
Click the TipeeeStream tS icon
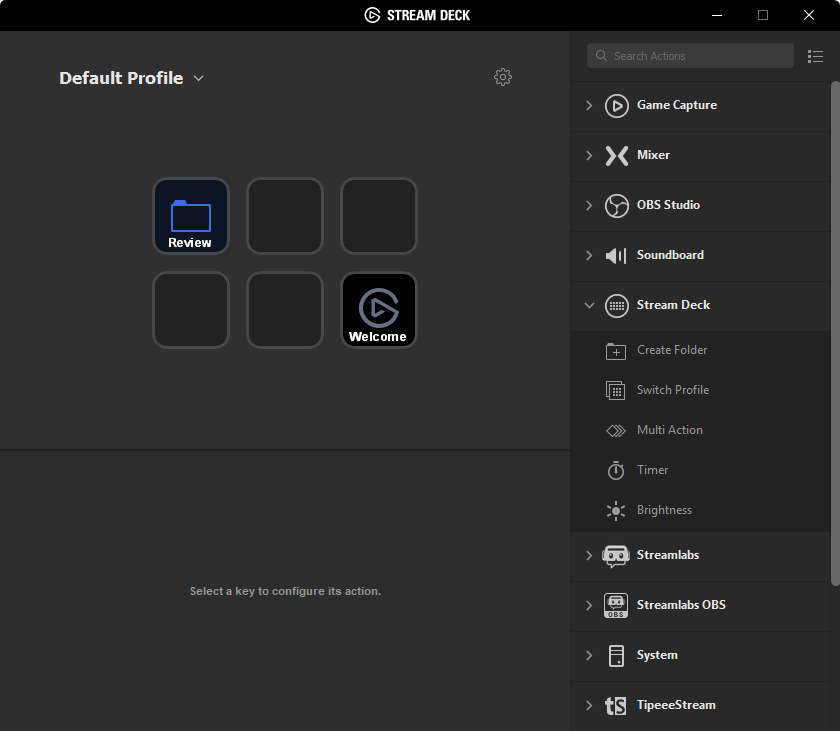click(x=616, y=706)
